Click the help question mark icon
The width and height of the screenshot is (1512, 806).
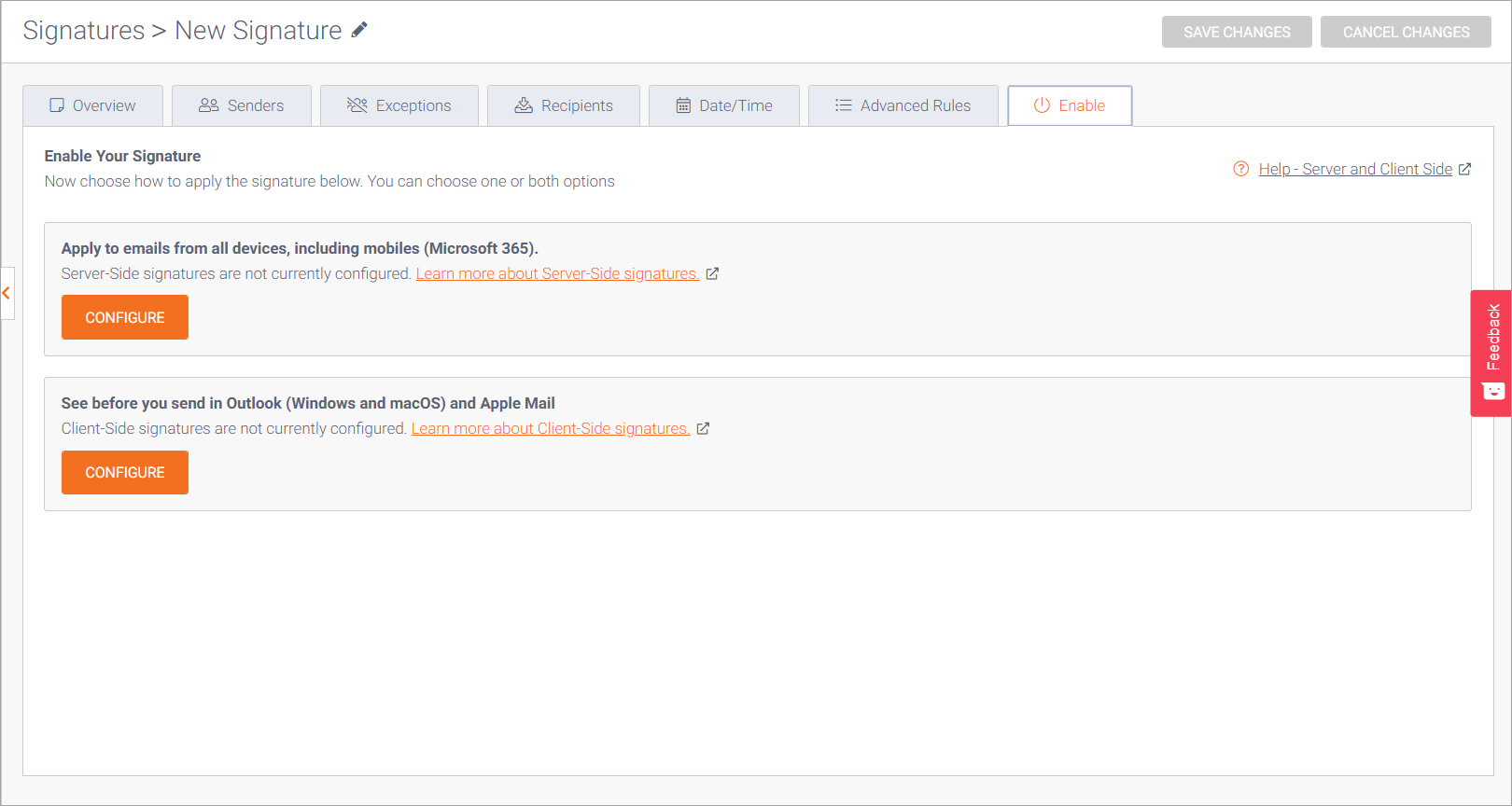coord(1240,169)
